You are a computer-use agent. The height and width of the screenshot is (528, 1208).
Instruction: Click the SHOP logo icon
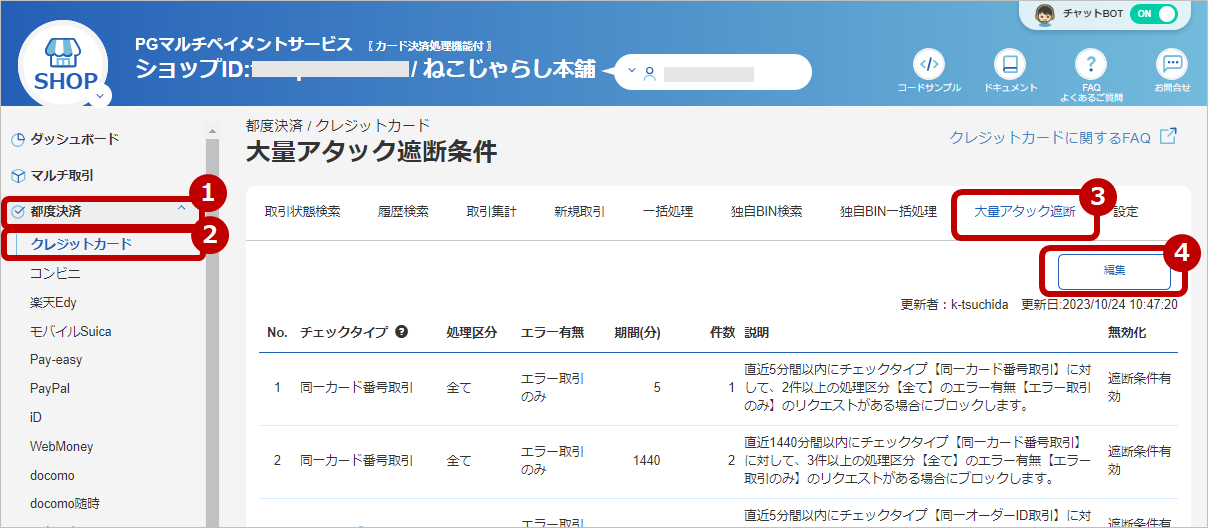pyautogui.click(x=65, y=67)
